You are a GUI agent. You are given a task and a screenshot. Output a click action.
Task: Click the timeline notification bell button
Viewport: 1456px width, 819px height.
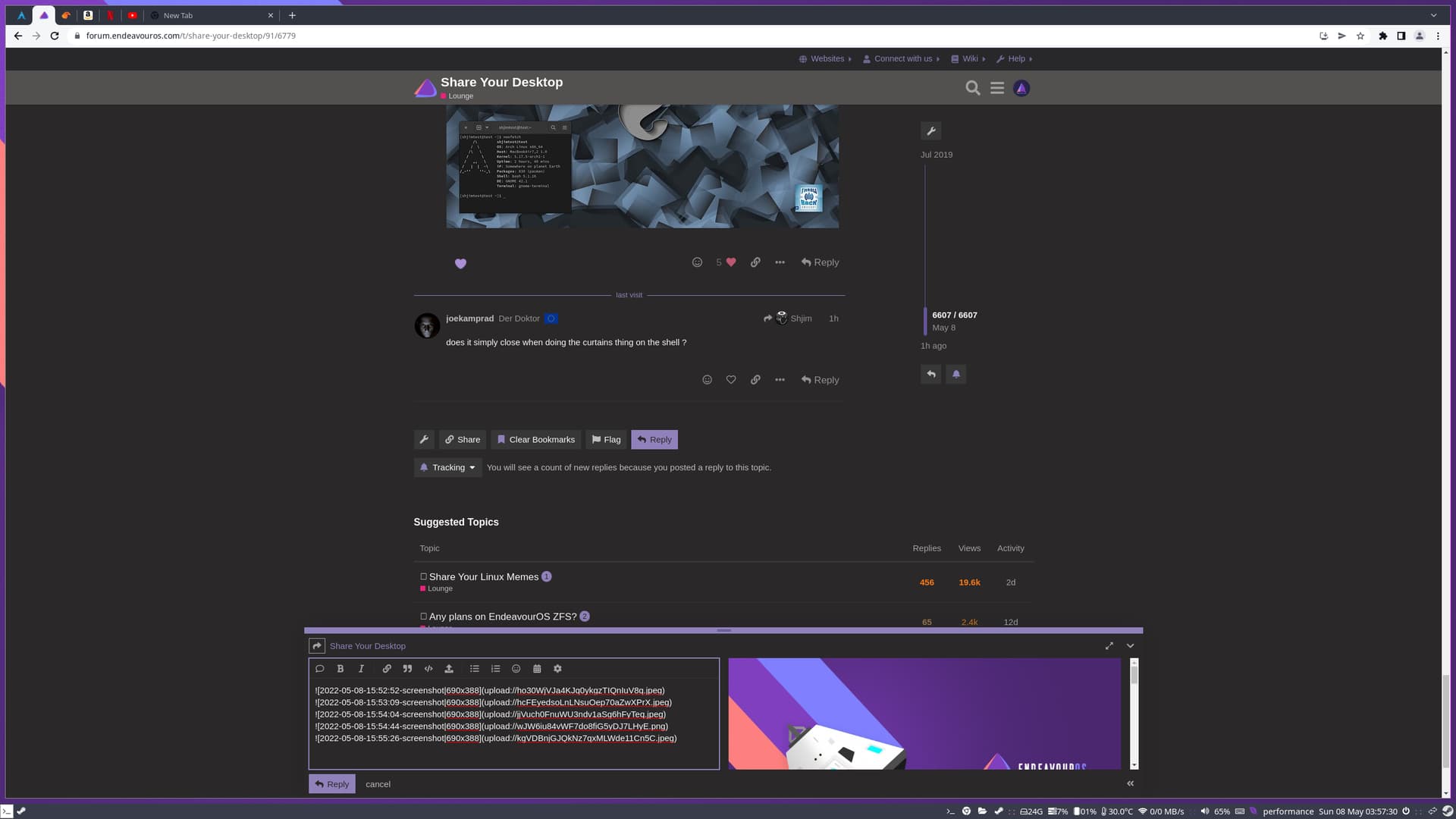956,375
